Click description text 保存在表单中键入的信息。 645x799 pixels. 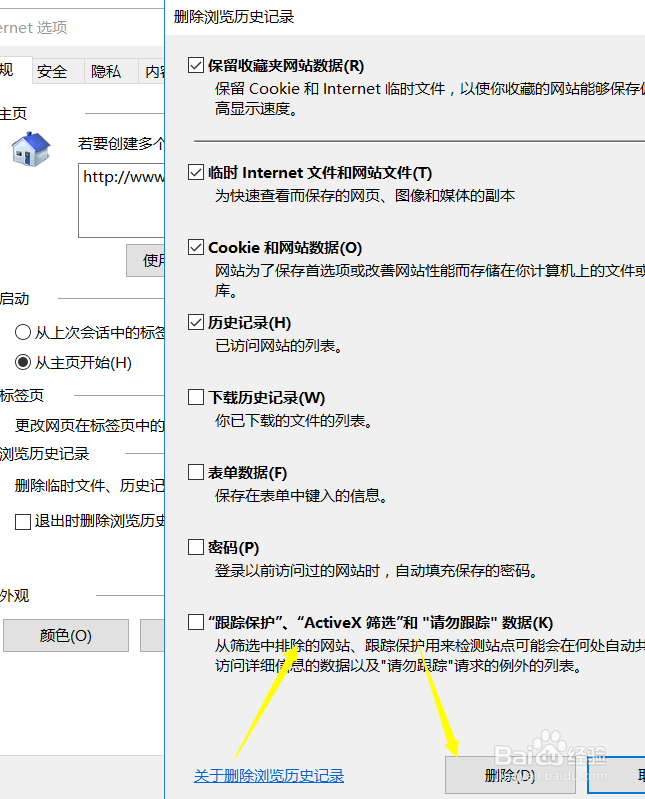click(x=302, y=496)
